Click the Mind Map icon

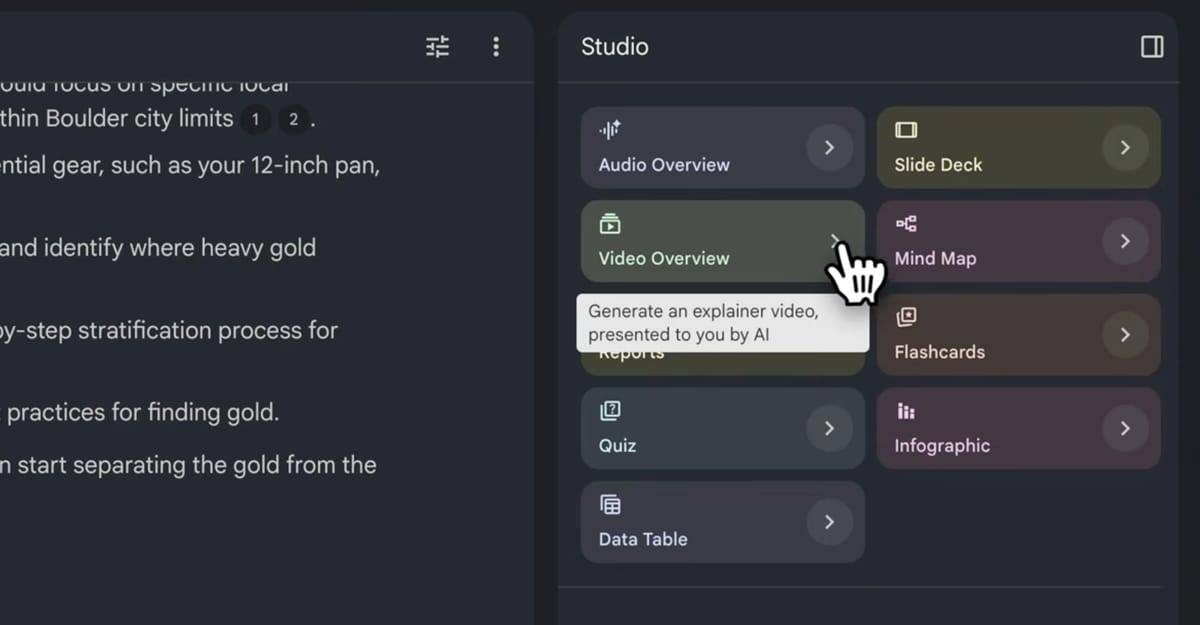tap(906, 224)
